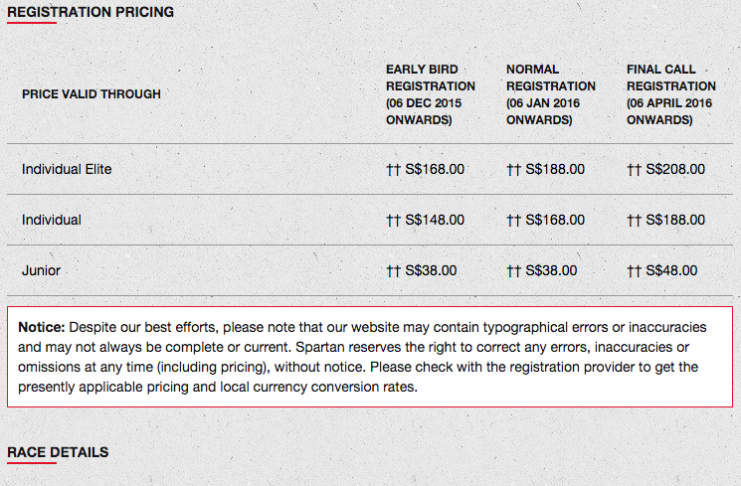Click the dagger symbols before S$208.00

pyautogui.click(x=634, y=170)
